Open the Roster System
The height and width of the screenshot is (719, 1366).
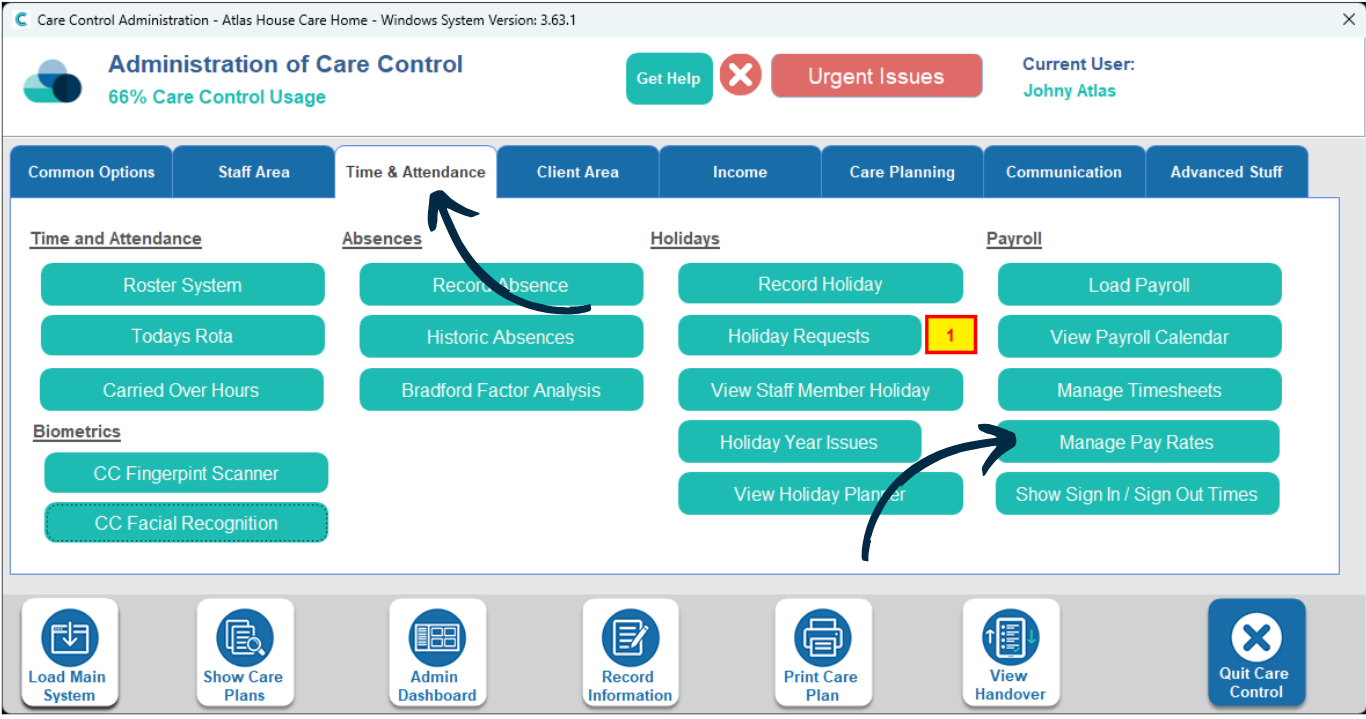(x=183, y=285)
